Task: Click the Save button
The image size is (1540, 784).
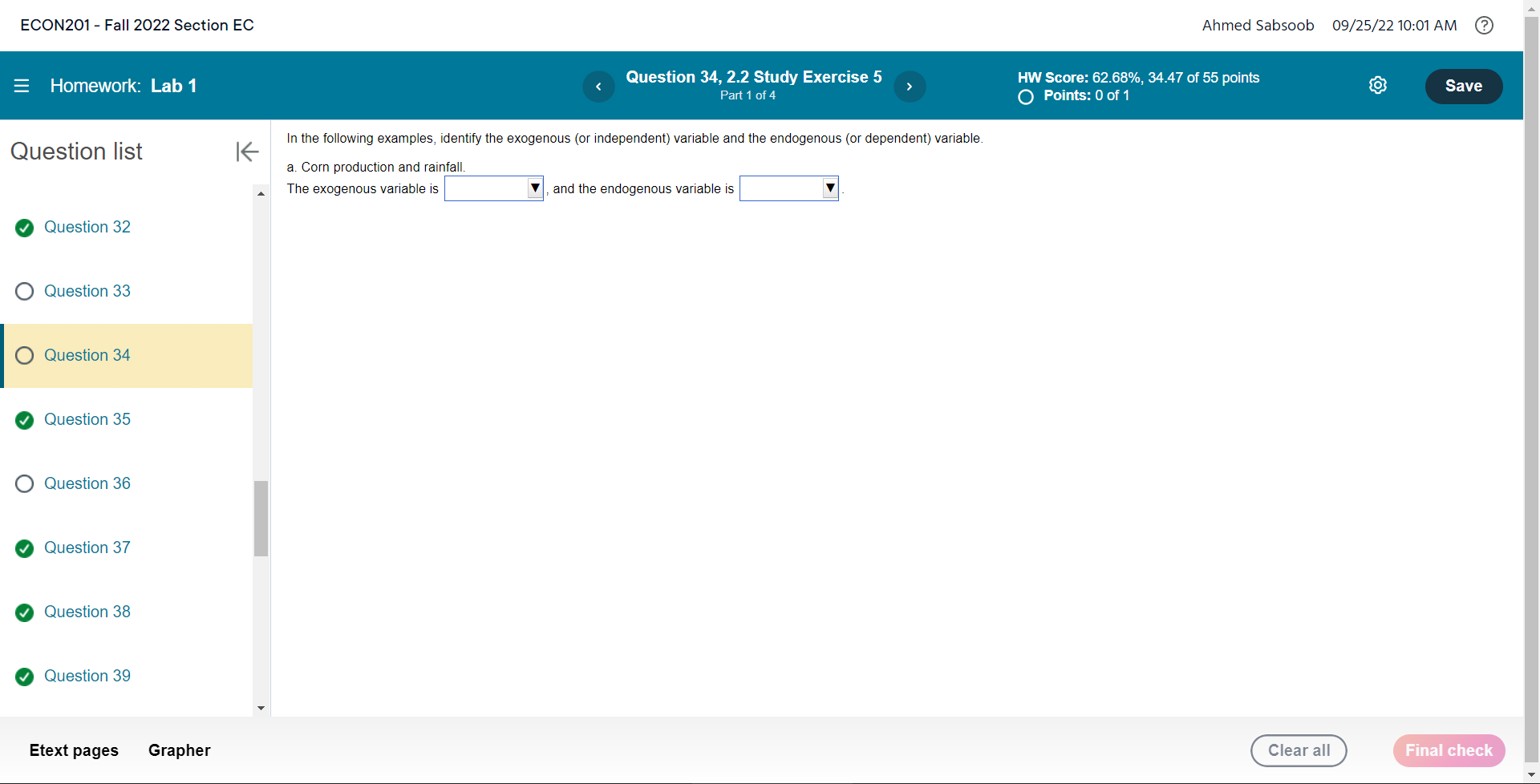Action: tap(1464, 86)
